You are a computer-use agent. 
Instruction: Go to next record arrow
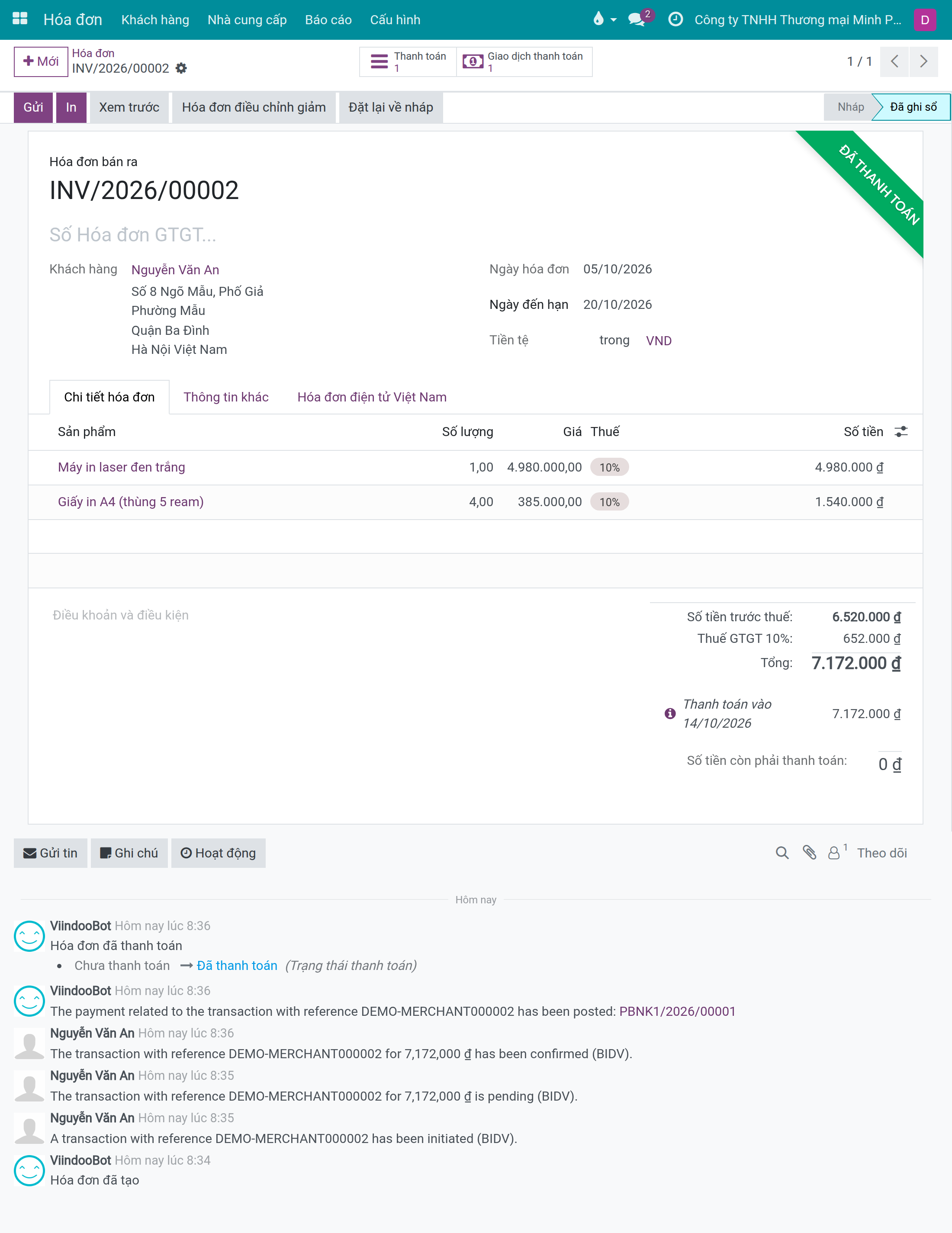pyautogui.click(x=923, y=61)
